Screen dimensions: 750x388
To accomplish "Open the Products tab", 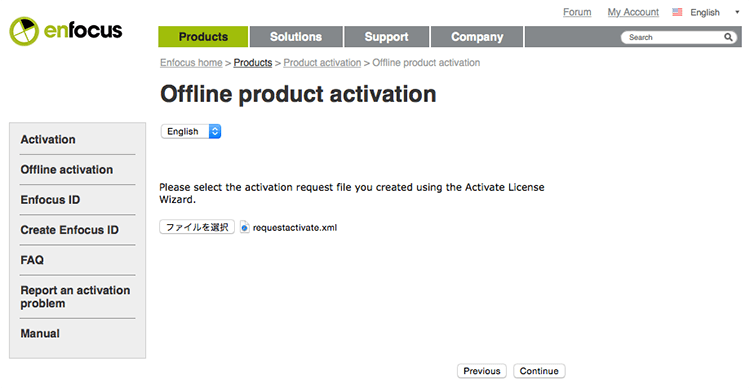I will (x=203, y=37).
